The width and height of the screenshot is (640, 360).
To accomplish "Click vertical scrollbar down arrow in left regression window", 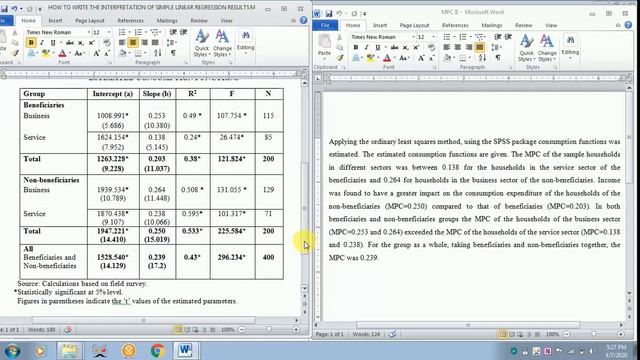I will (x=304, y=288).
